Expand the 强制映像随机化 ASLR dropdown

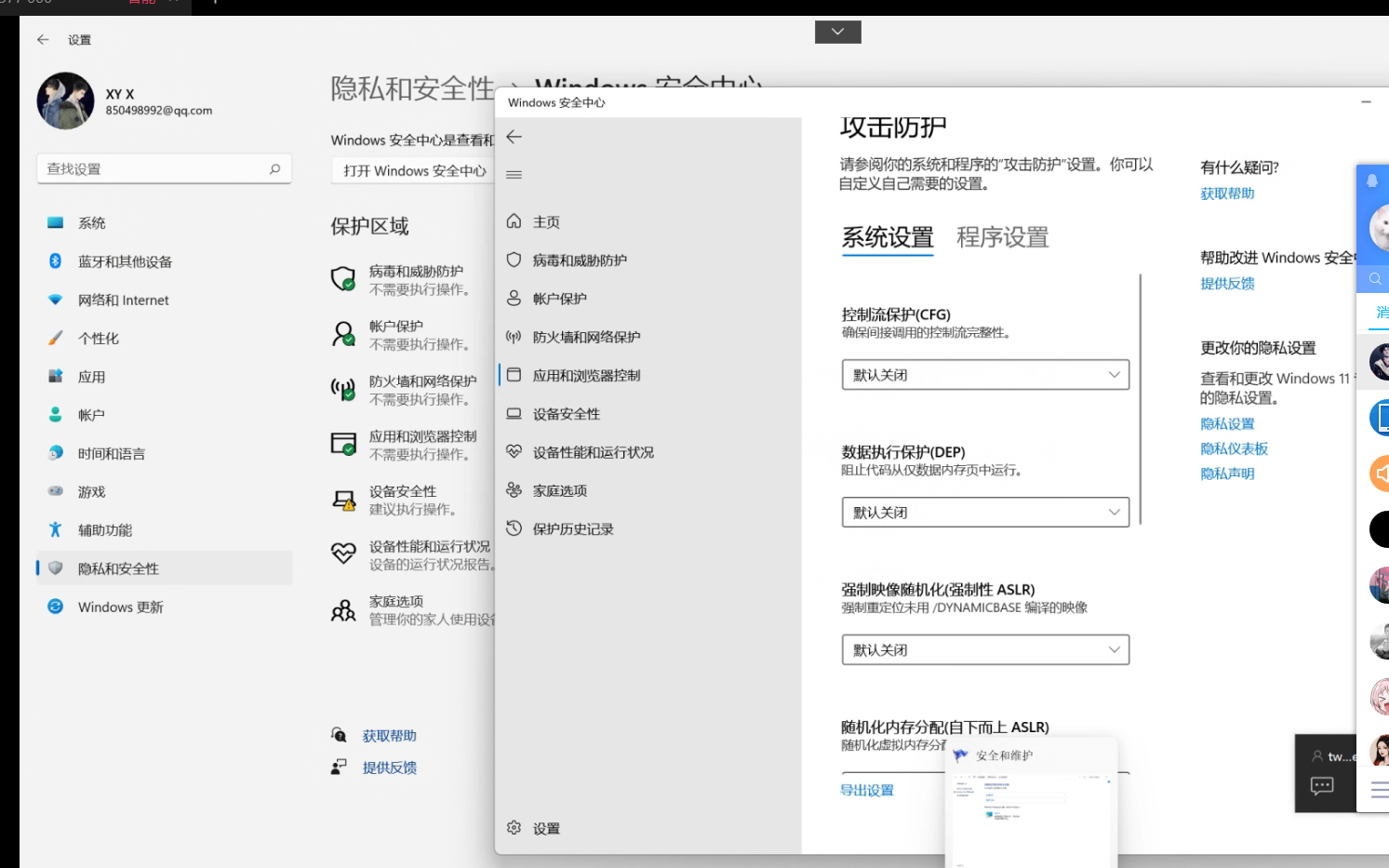pos(985,650)
